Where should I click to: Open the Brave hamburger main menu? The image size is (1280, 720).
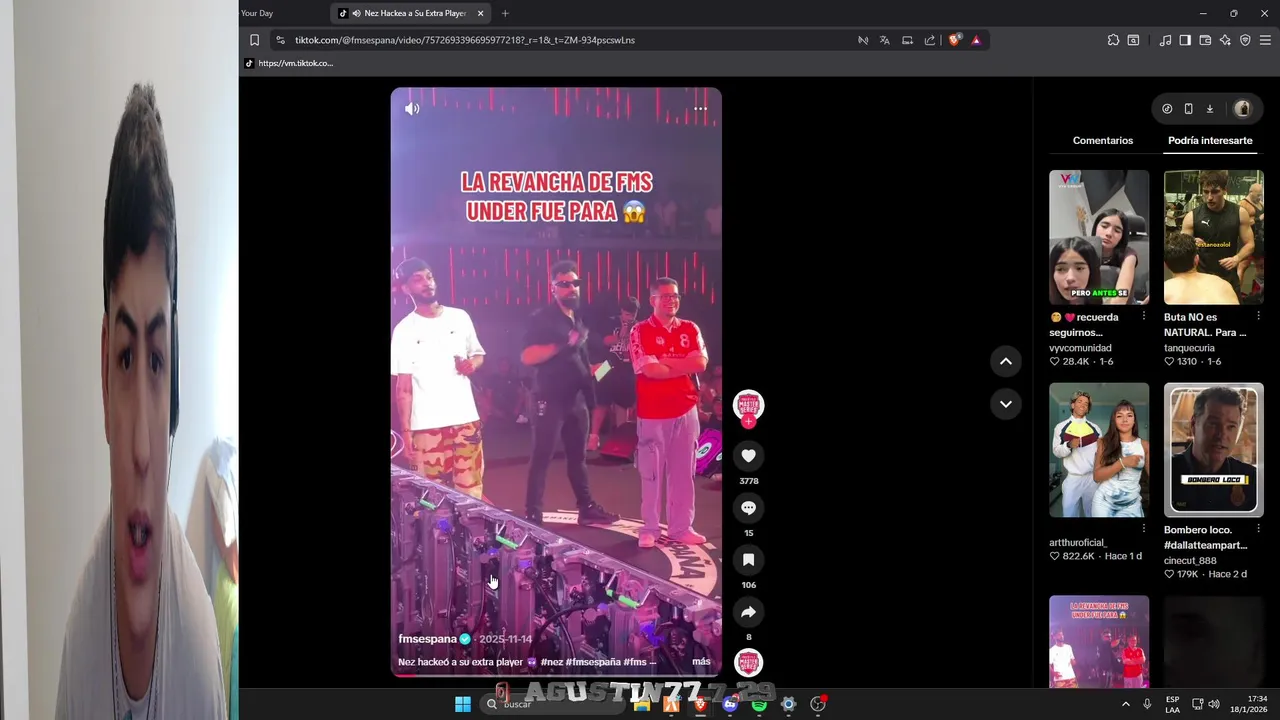click(x=1265, y=40)
